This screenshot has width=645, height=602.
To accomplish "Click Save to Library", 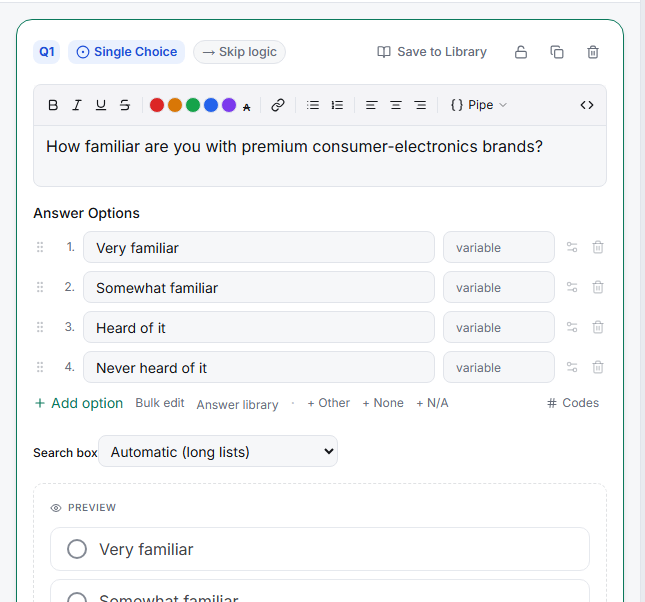I will pos(432,52).
